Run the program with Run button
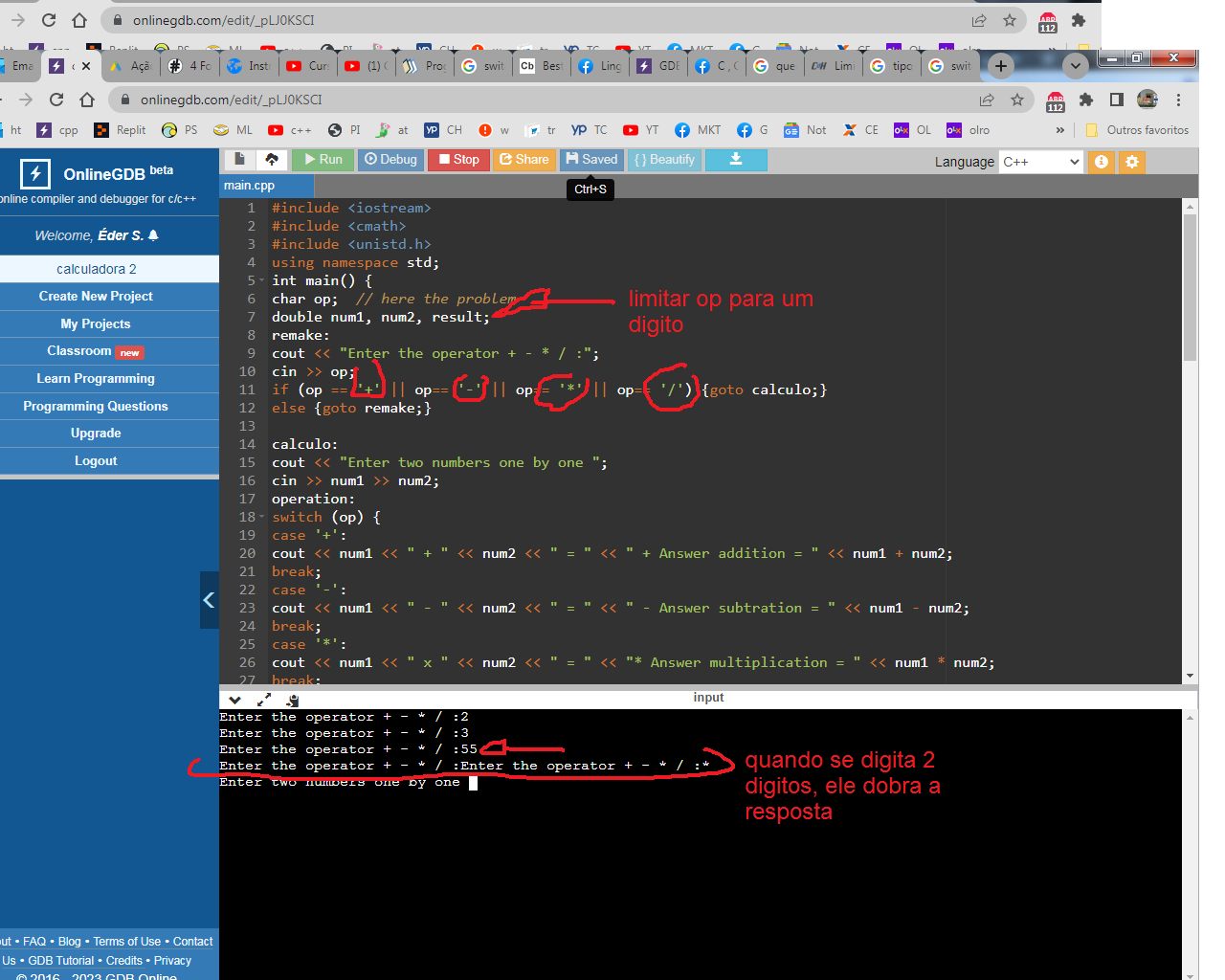Screen dimensions: 1225x980 pos(323,160)
